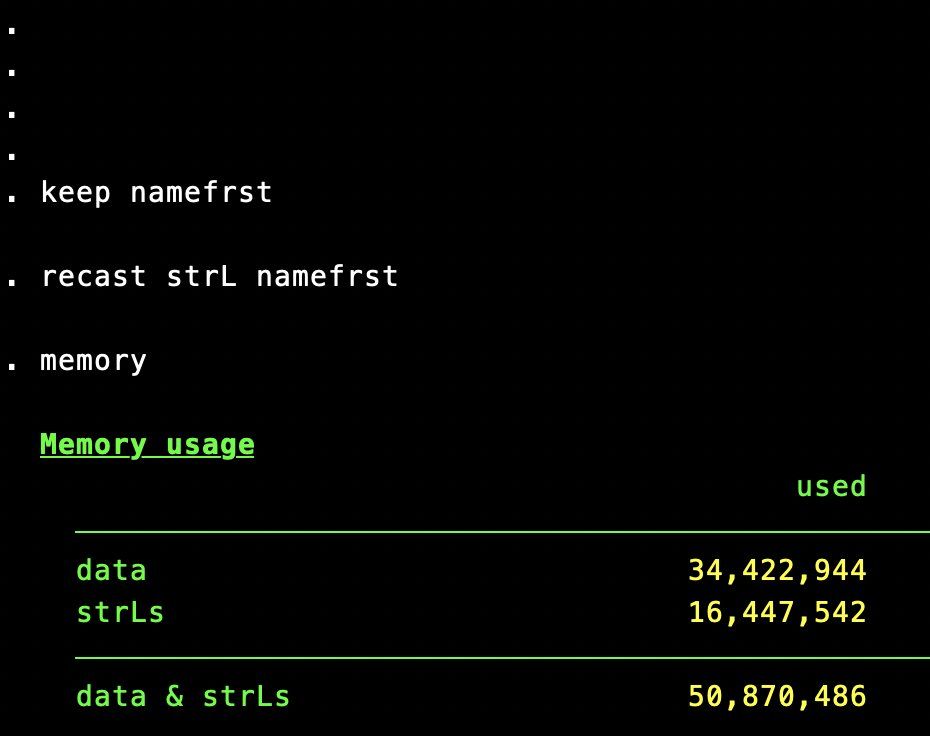Viewport: 930px width, 736px height.
Task: Click the data value 34,422,944
Action: (x=776, y=571)
